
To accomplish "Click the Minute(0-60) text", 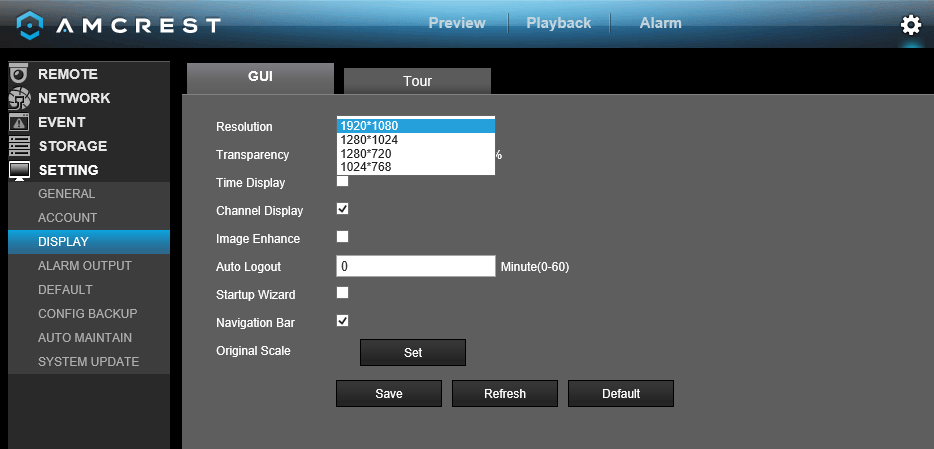I will point(535,267).
